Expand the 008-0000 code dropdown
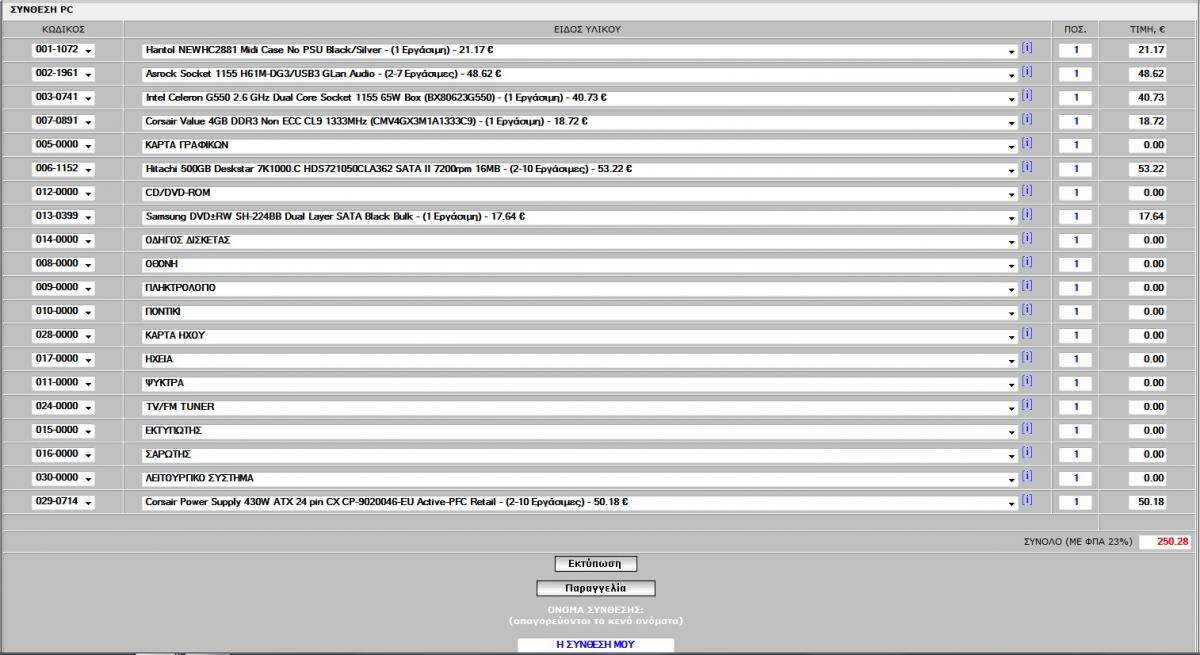 coord(63,264)
